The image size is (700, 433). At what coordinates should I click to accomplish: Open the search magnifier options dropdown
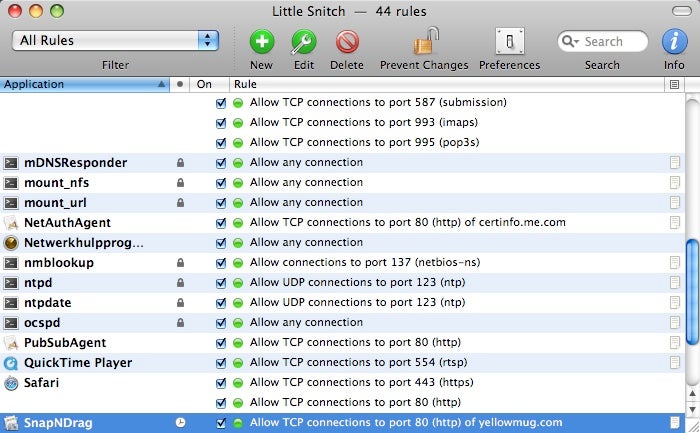572,42
